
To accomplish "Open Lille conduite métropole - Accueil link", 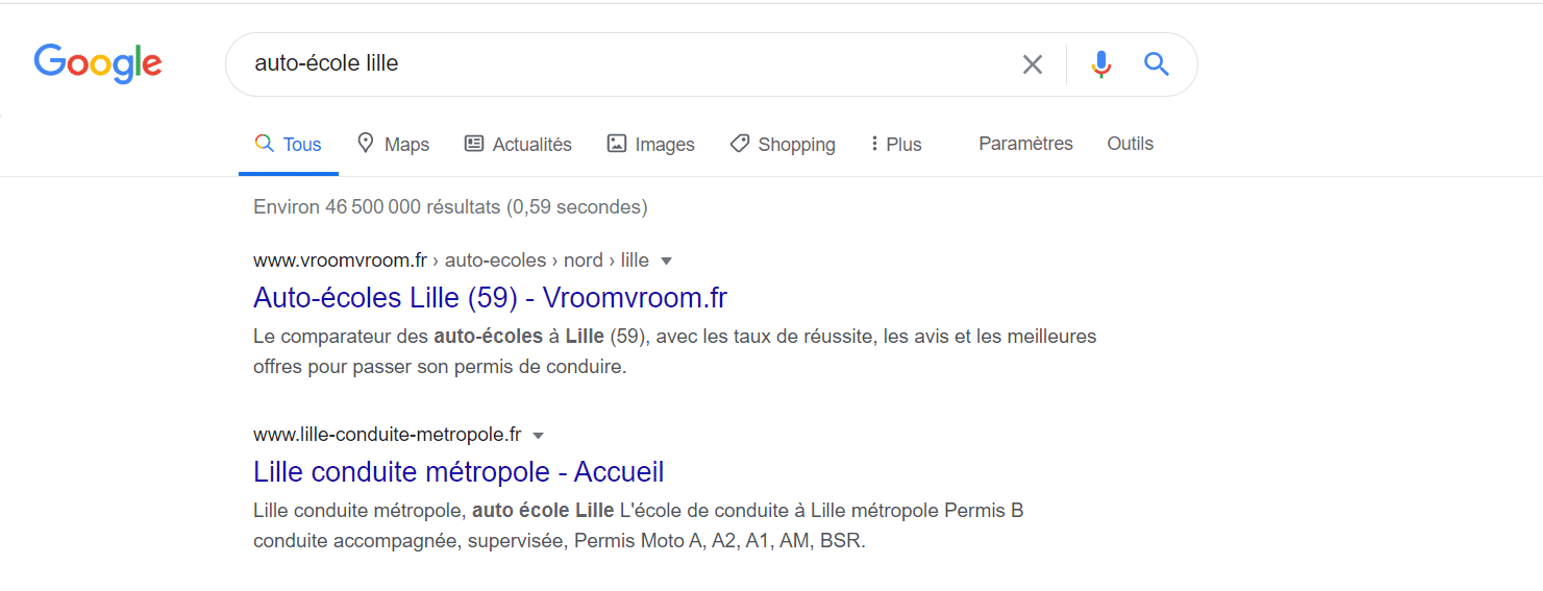I will pos(459,471).
